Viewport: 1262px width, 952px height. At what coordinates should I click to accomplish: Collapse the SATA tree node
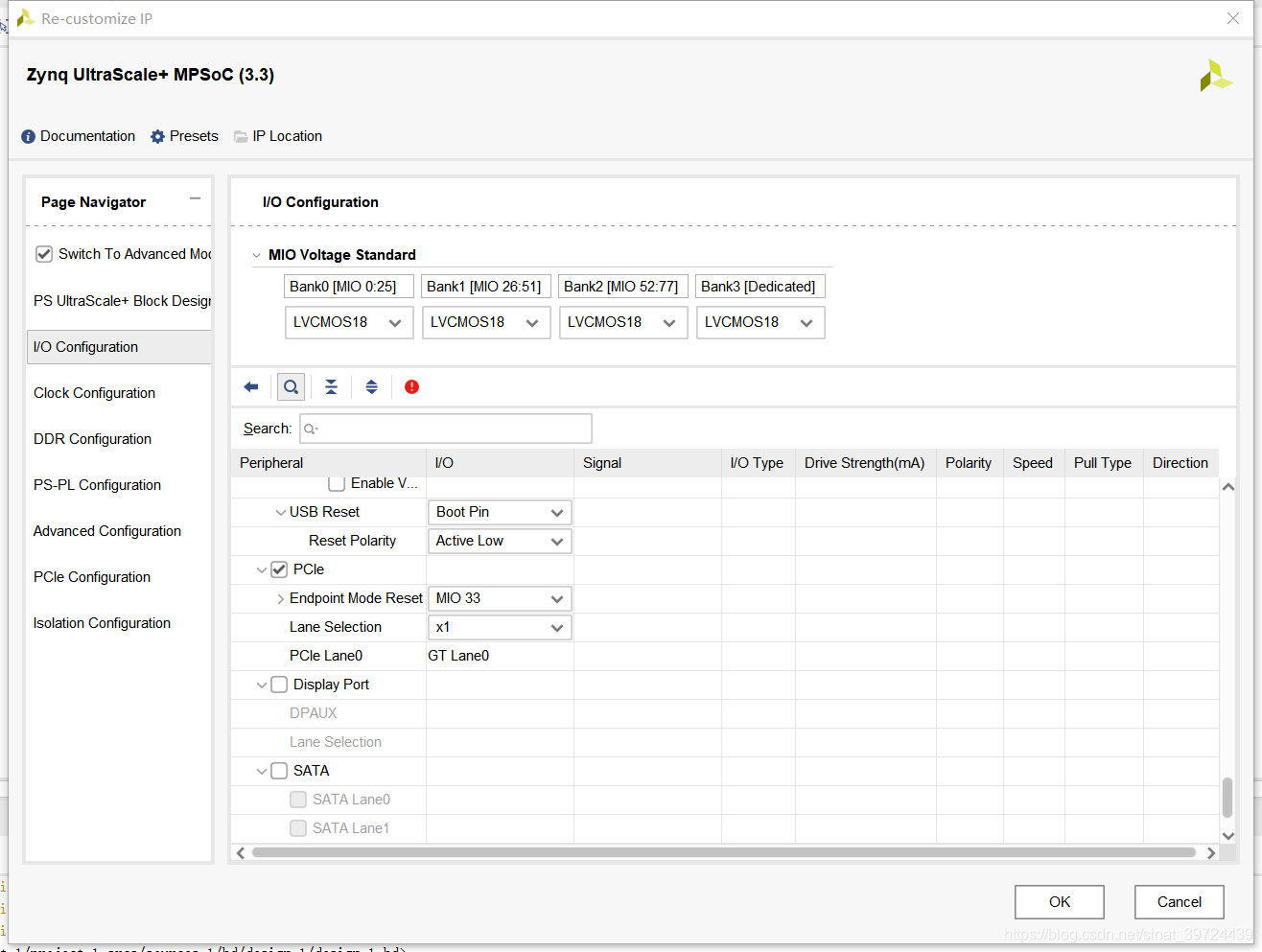[261, 771]
